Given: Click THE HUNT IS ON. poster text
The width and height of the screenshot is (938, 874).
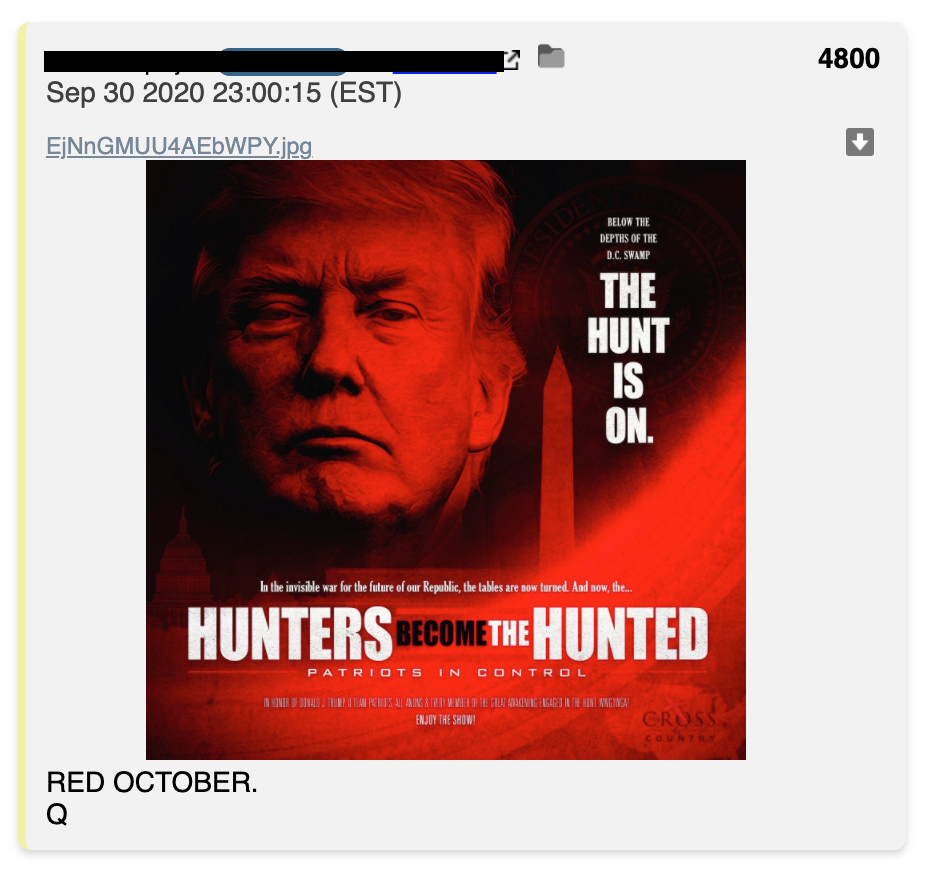Looking at the screenshot, I should (628, 358).
